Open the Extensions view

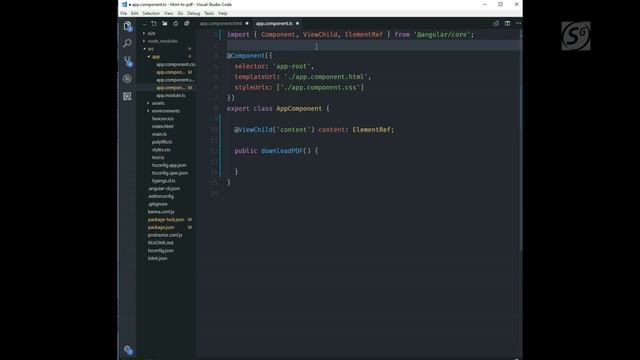pyautogui.click(x=127, y=96)
